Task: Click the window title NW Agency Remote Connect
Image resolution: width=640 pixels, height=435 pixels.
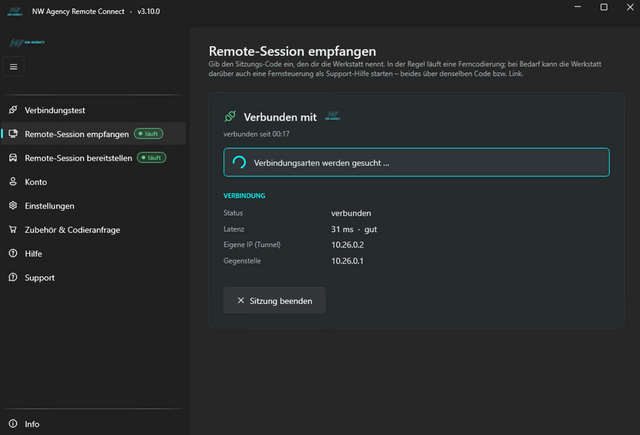Action: click(78, 11)
